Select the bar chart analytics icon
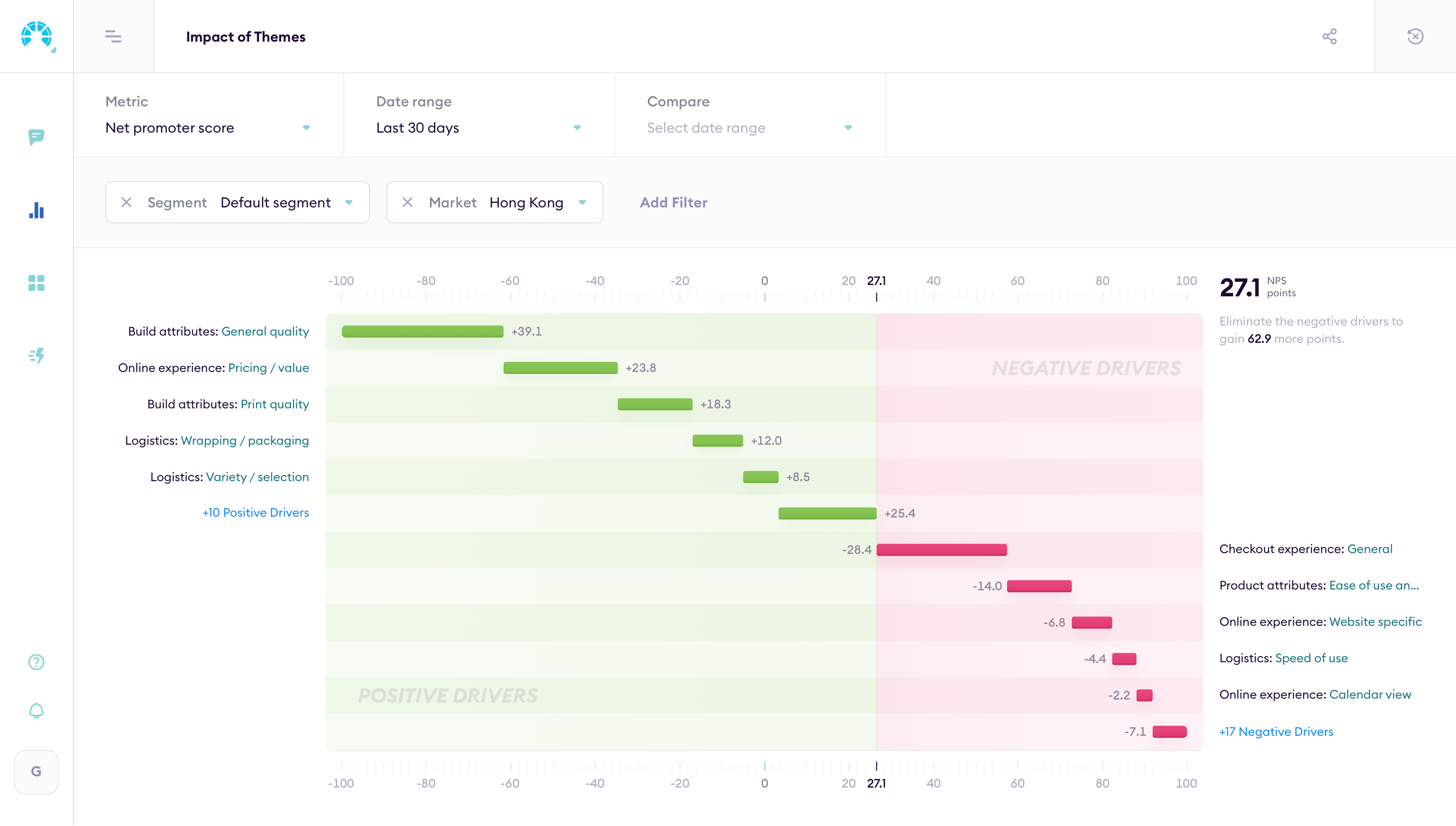 tap(36, 211)
